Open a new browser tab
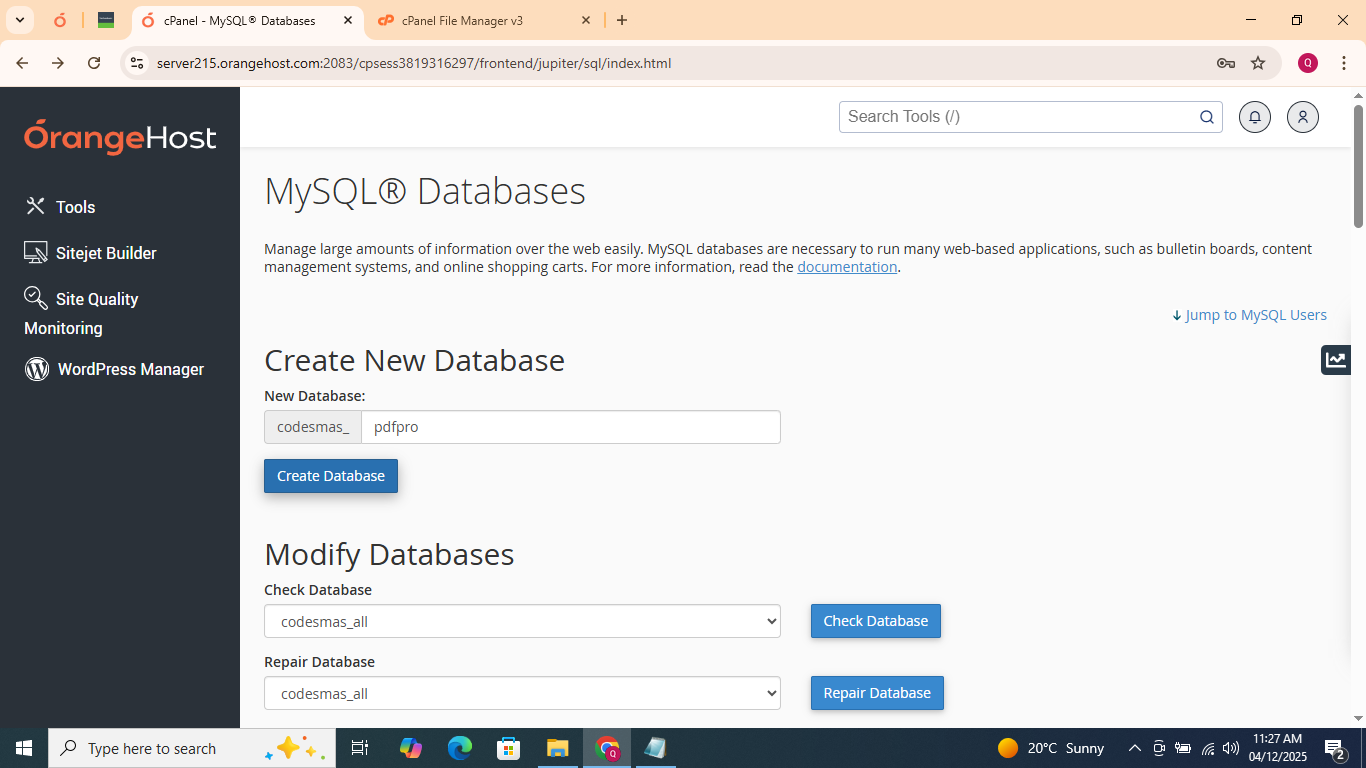 622,20
